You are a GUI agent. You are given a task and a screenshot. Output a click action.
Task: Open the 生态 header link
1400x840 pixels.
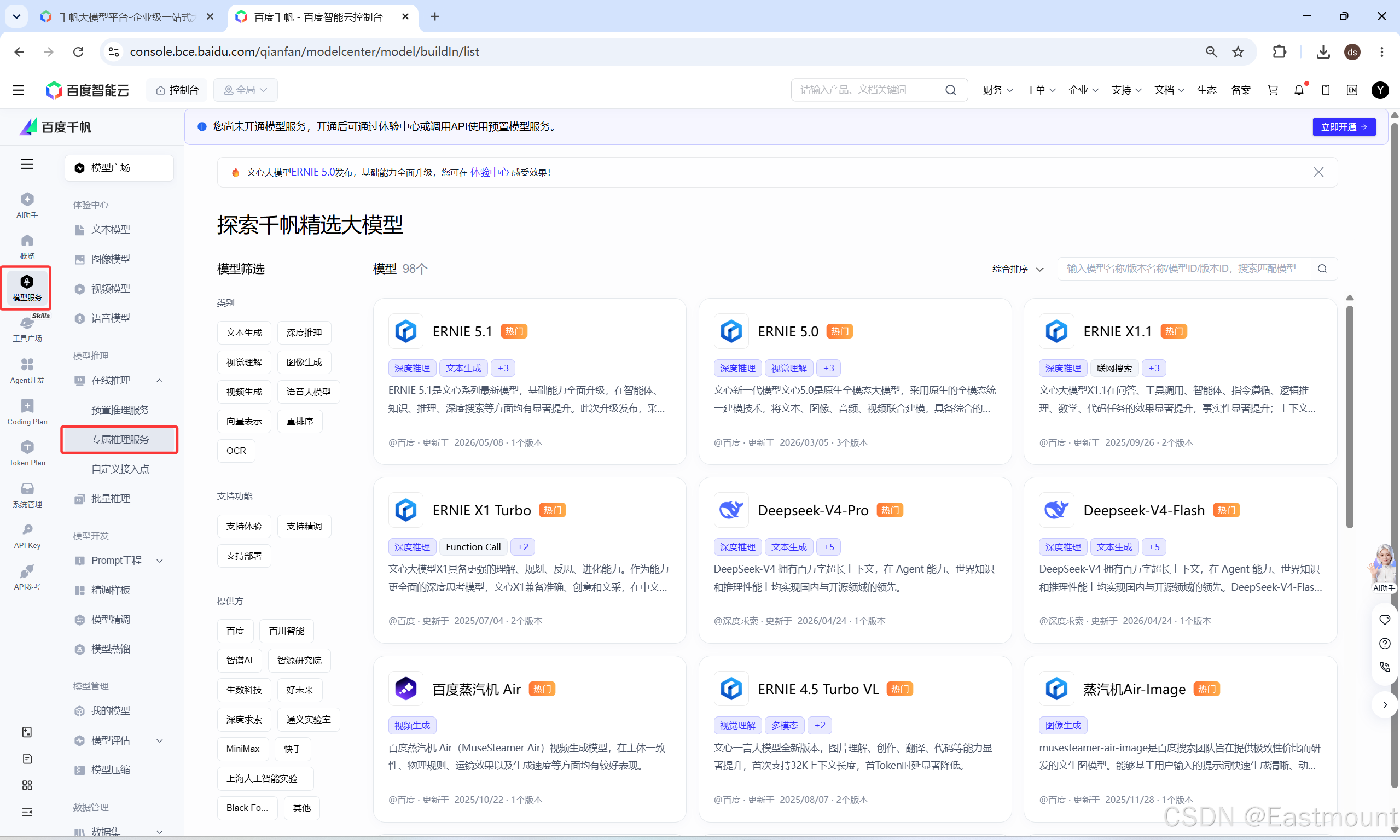[1206, 90]
